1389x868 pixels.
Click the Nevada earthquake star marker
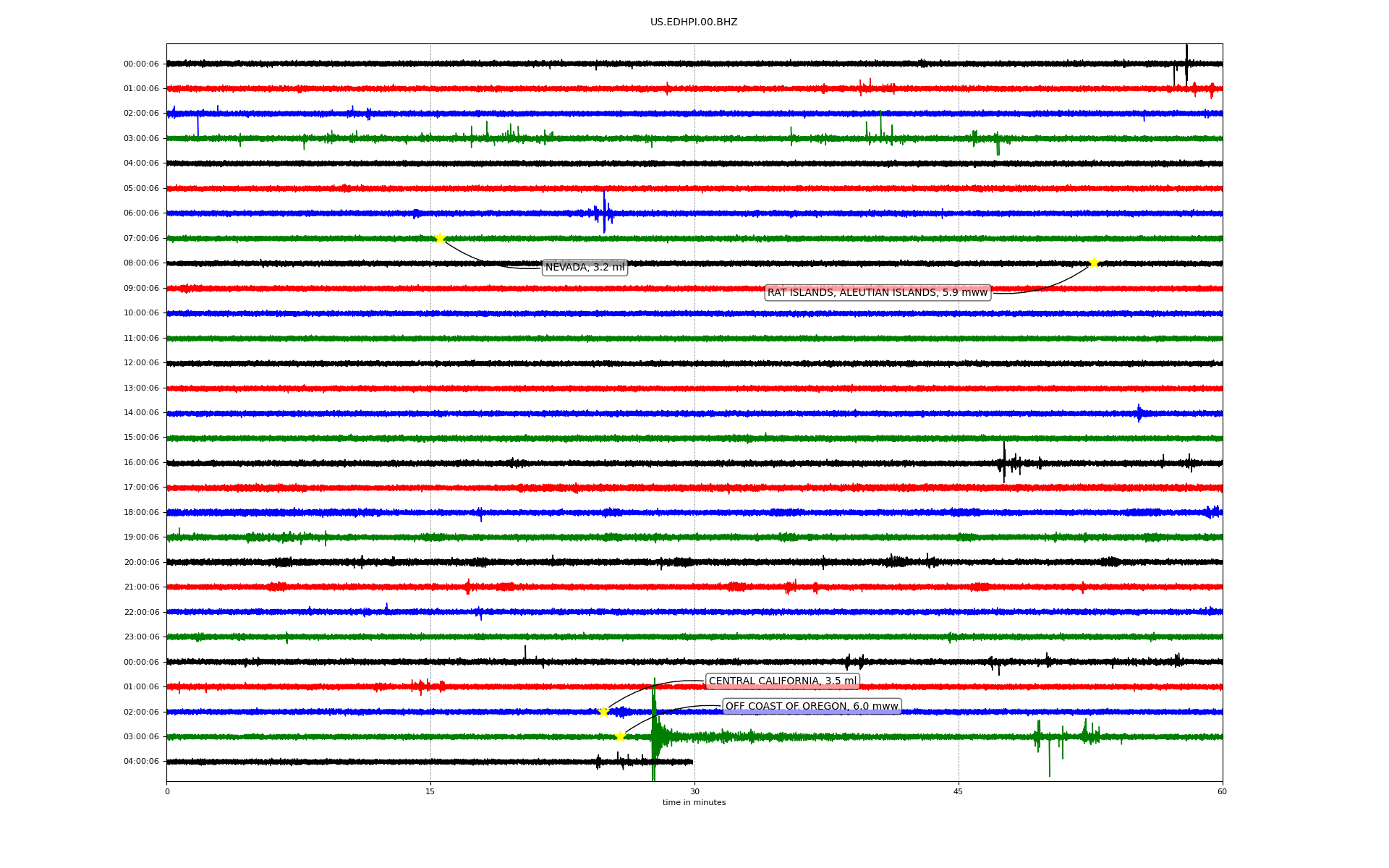click(x=440, y=238)
